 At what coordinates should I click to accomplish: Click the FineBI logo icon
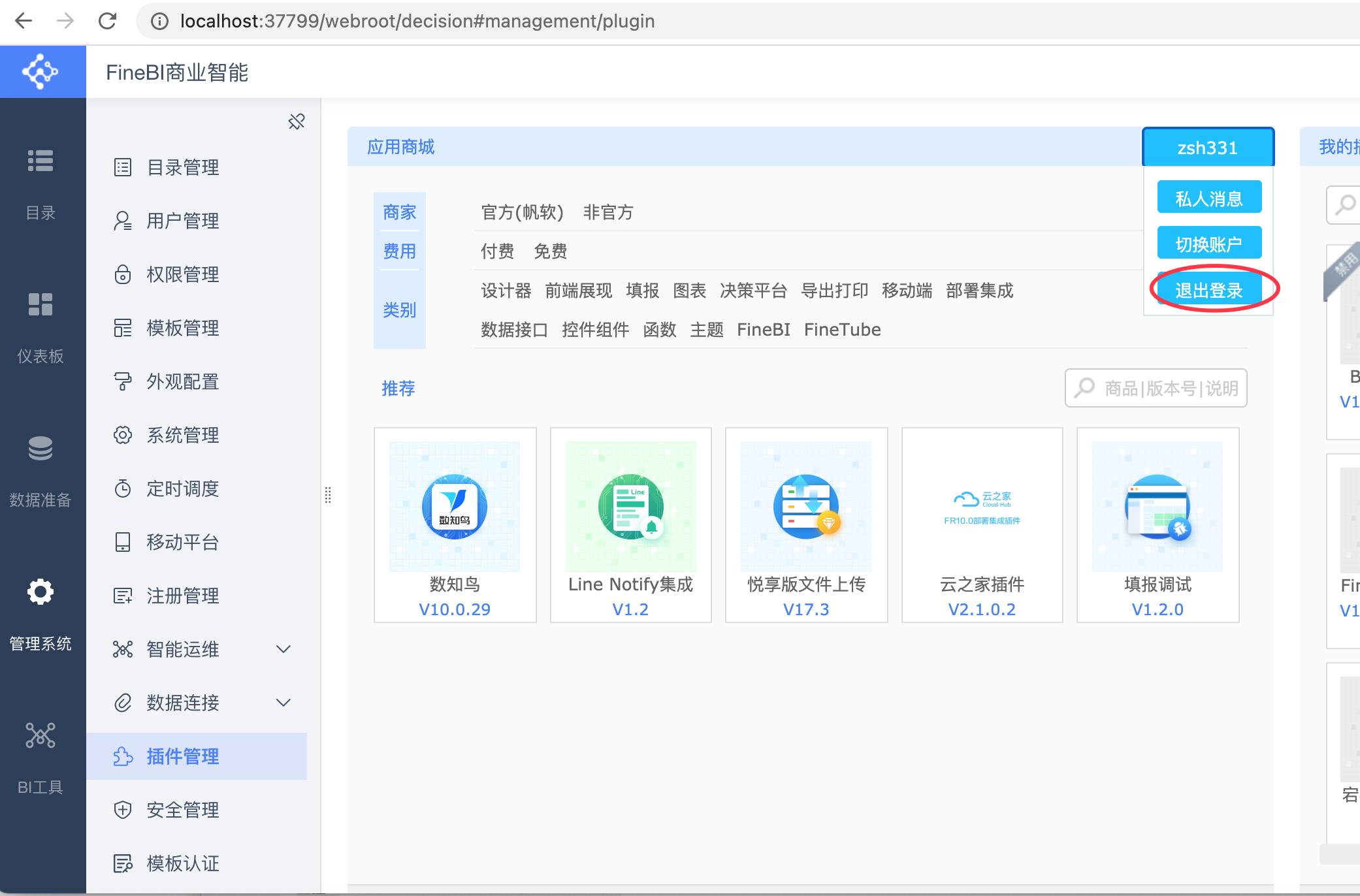pyautogui.click(x=40, y=72)
